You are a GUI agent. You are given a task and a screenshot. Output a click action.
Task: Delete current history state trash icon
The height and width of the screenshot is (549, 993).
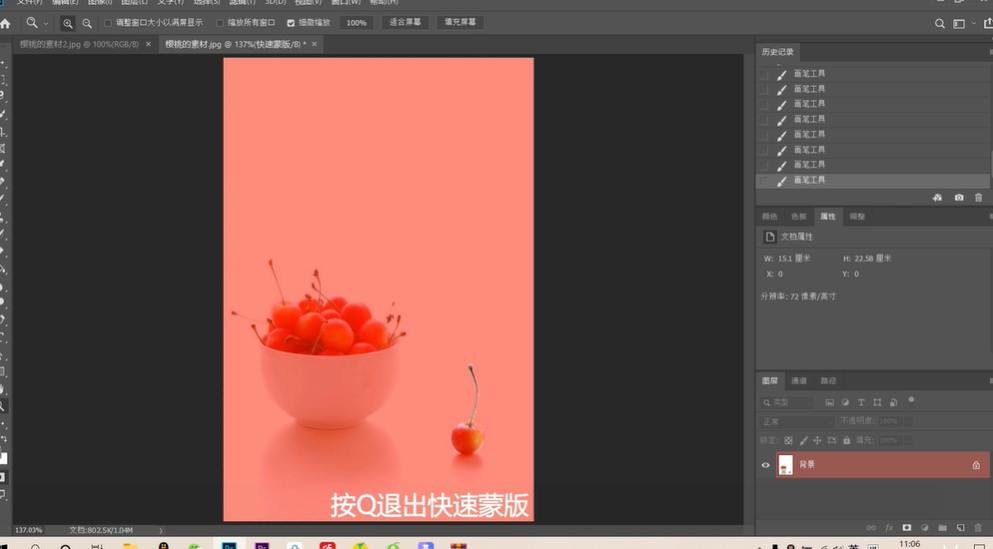pyautogui.click(x=978, y=198)
